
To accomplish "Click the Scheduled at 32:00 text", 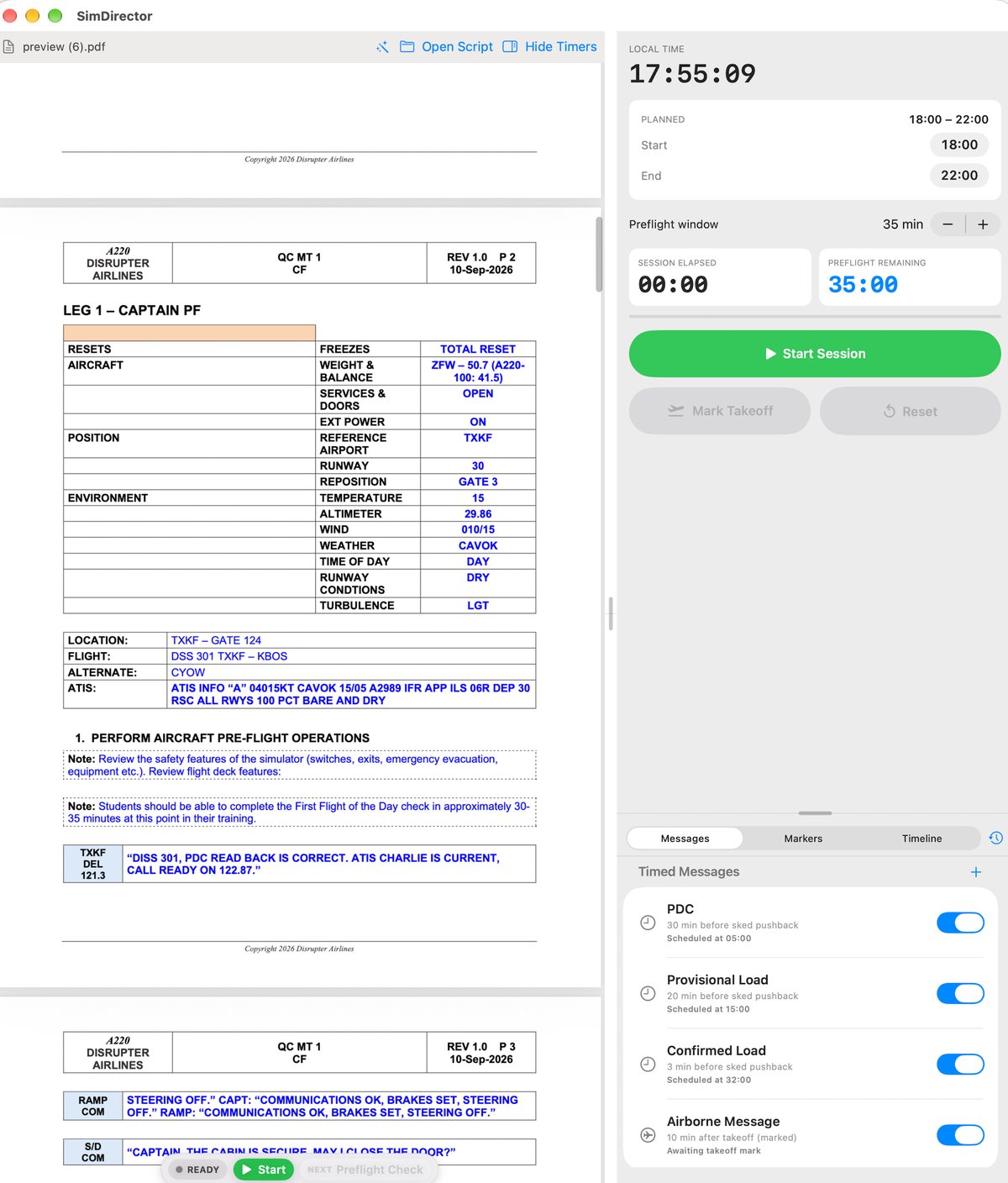I will 709,1080.
